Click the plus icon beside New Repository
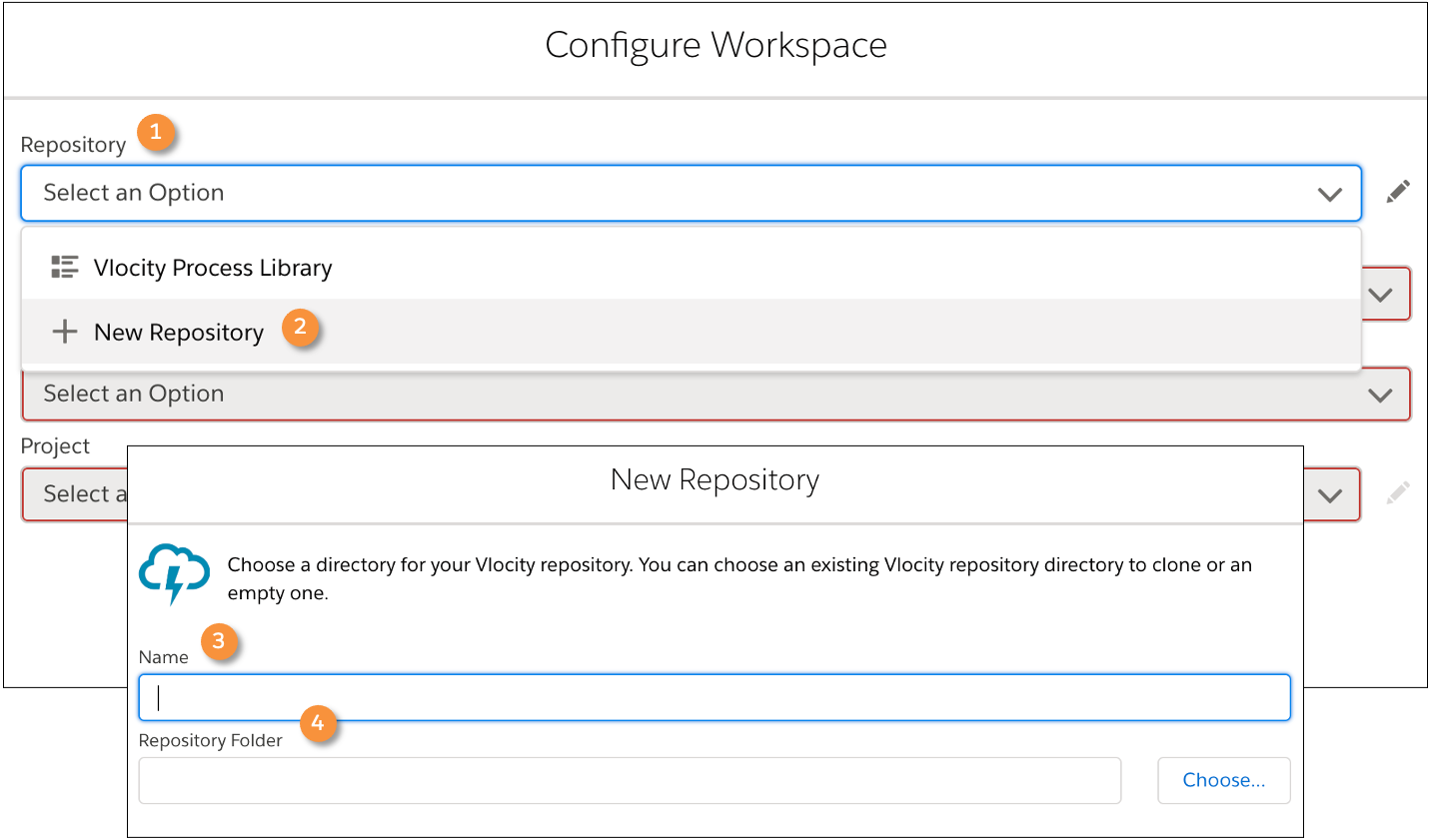This screenshot has width=1430, height=840. [x=64, y=332]
